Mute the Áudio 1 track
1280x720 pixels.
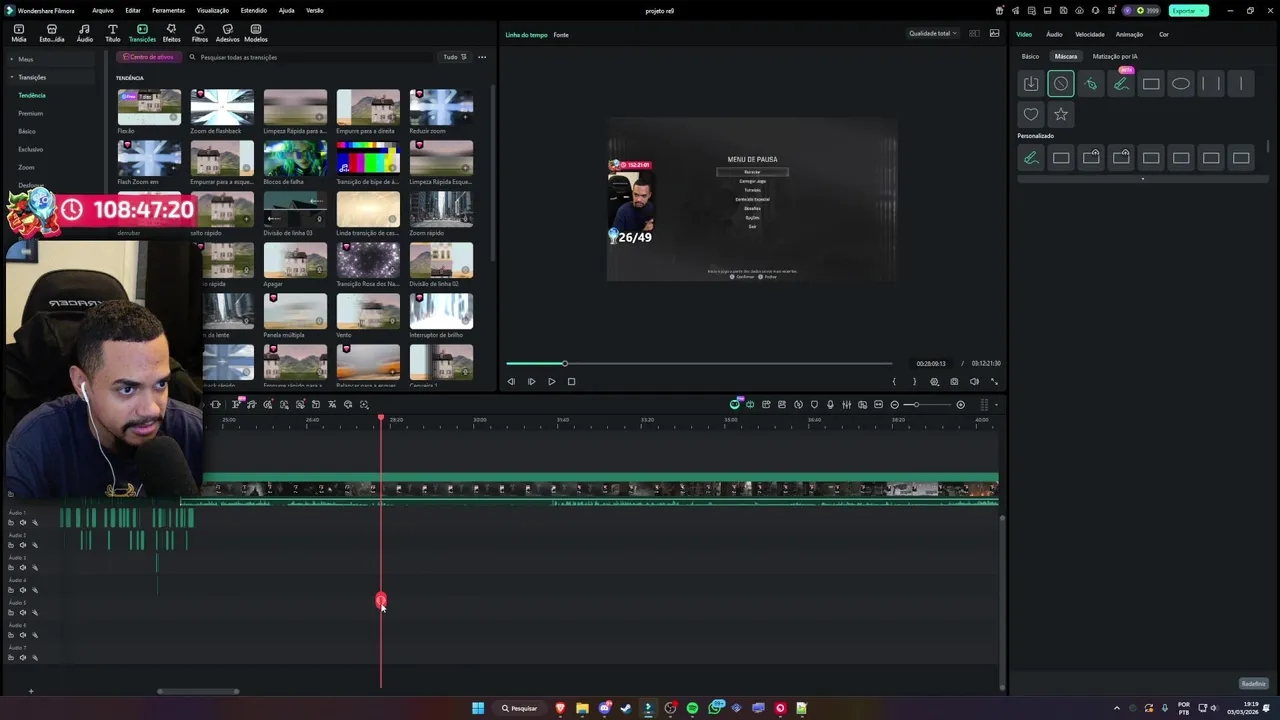[x=23, y=522]
